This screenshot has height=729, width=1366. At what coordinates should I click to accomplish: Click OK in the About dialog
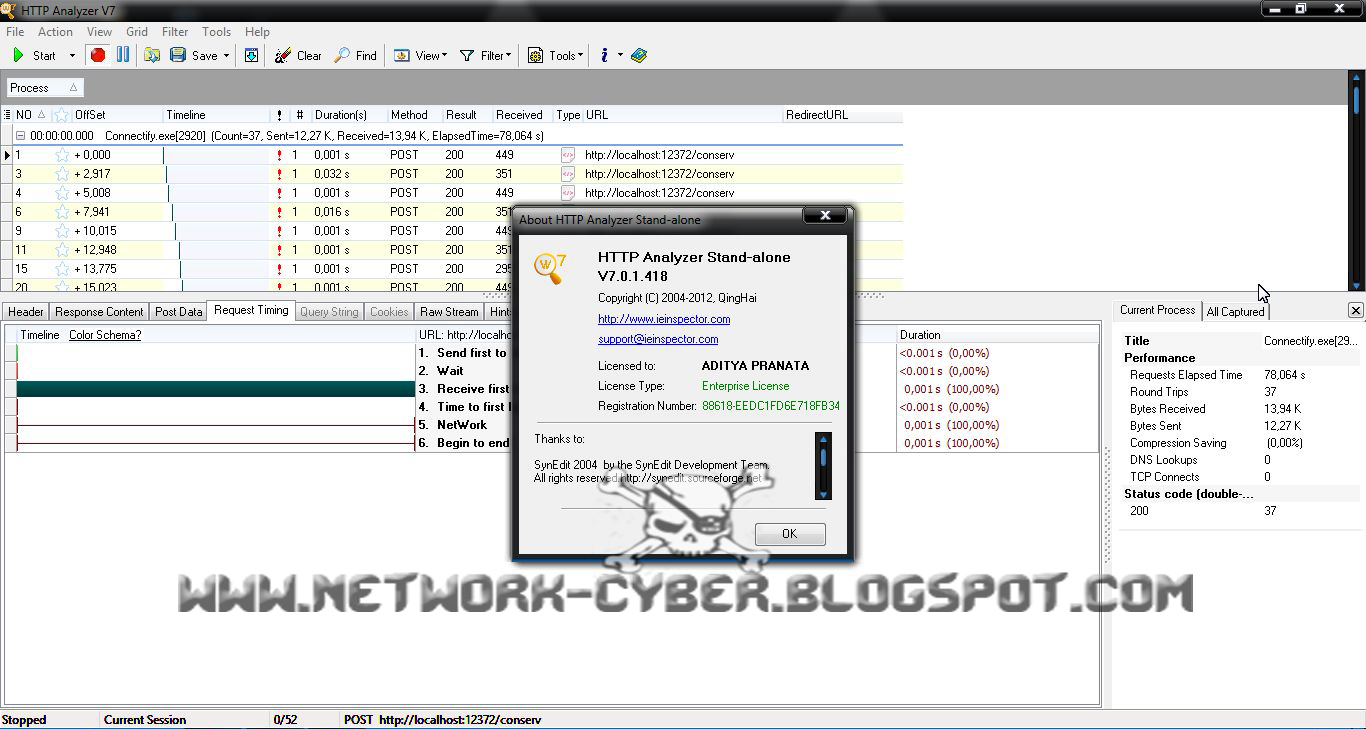pos(790,534)
